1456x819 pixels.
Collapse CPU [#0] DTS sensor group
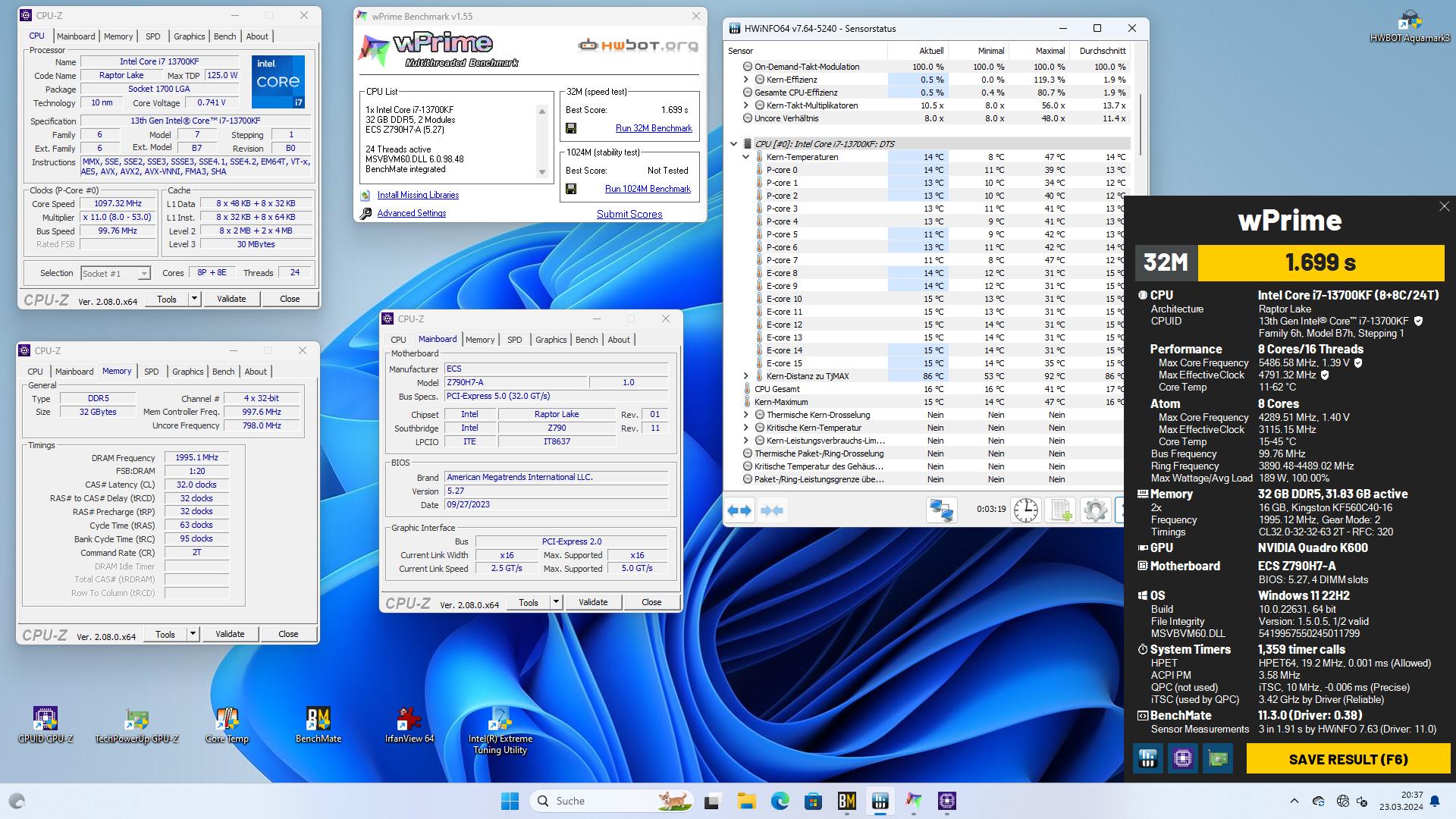coord(733,144)
